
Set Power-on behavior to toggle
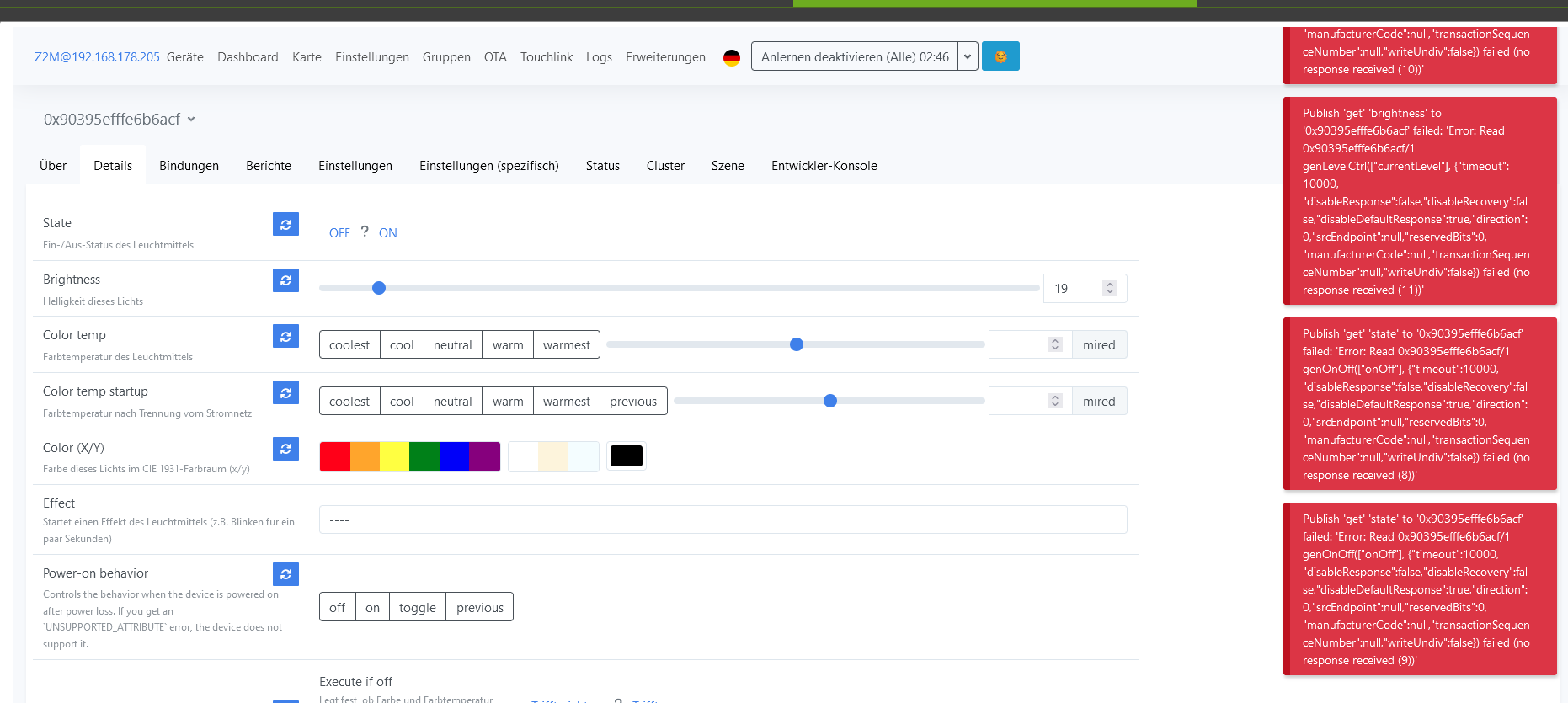(x=417, y=607)
